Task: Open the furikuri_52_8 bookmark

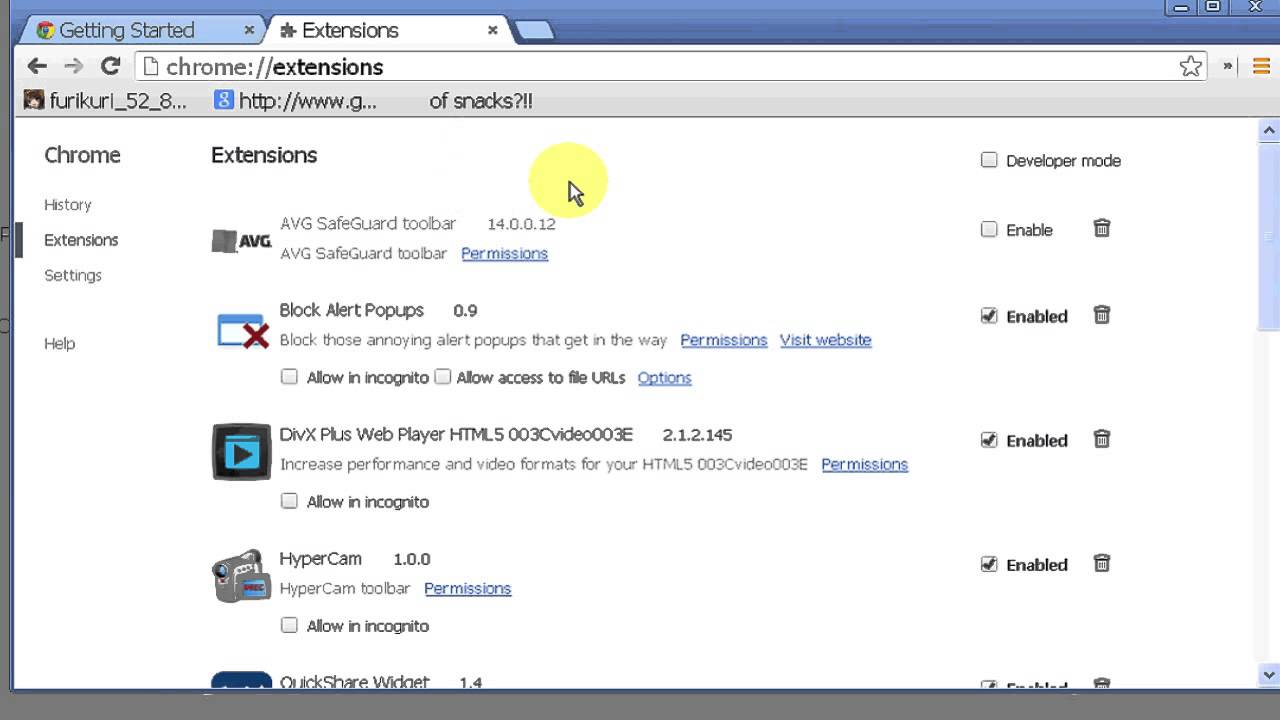Action: coord(106,100)
